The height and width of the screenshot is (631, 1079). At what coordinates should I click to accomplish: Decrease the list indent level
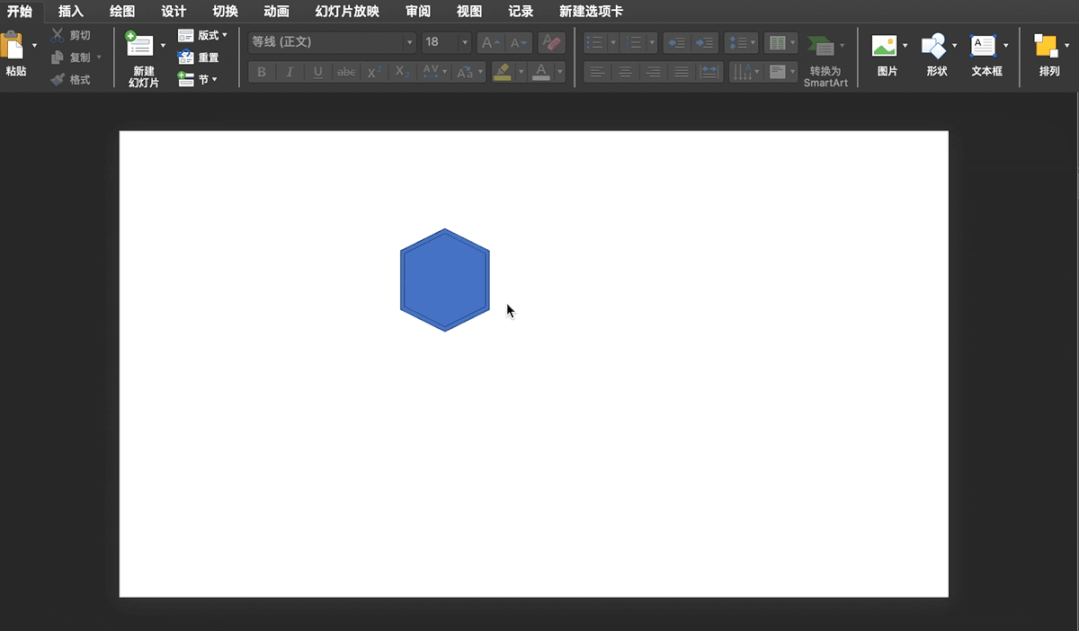[676, 43]
